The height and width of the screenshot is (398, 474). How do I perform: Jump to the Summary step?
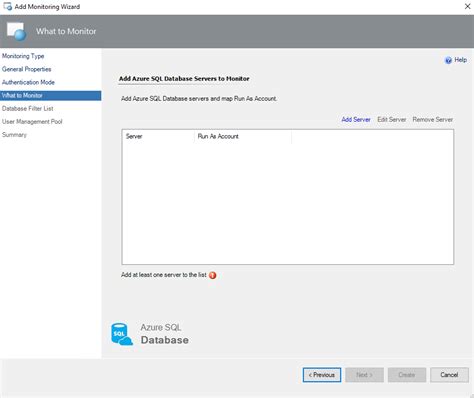click(14, 135)
